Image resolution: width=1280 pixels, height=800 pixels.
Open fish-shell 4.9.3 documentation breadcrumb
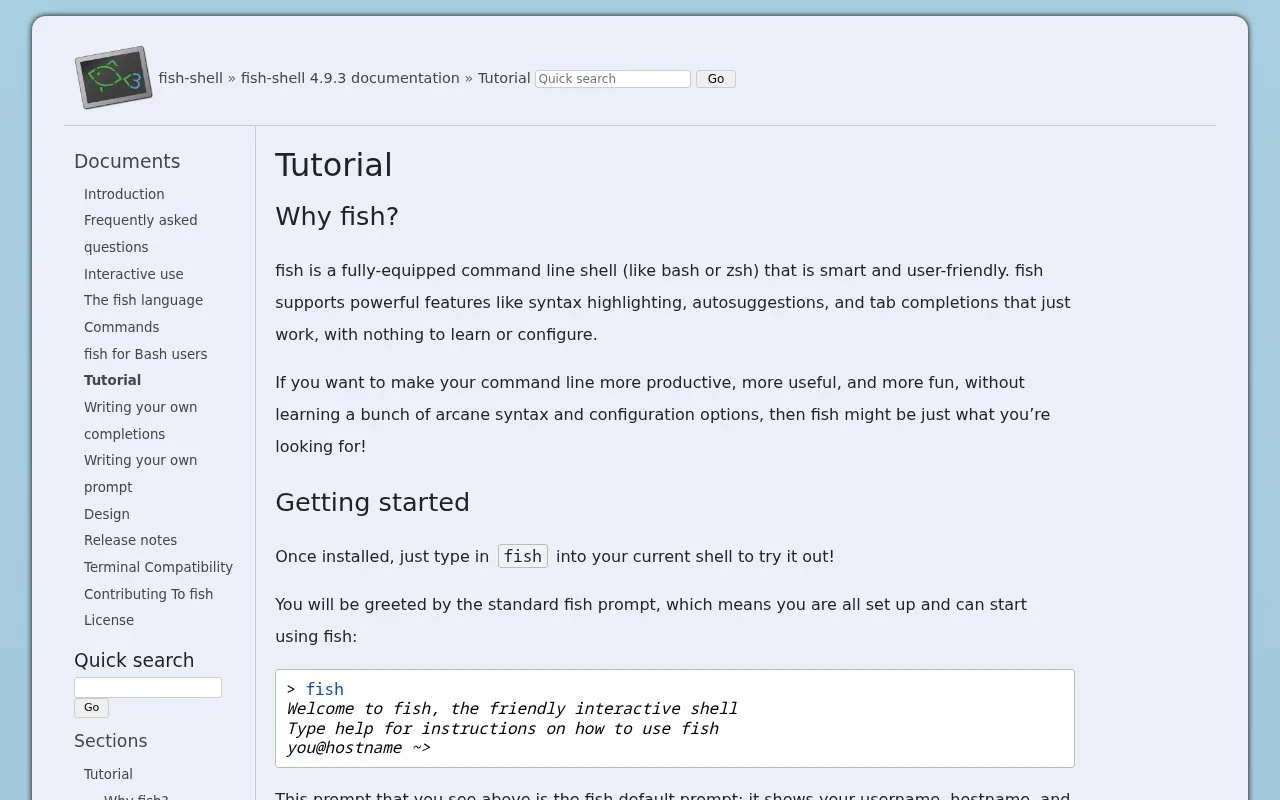[350, 78]
